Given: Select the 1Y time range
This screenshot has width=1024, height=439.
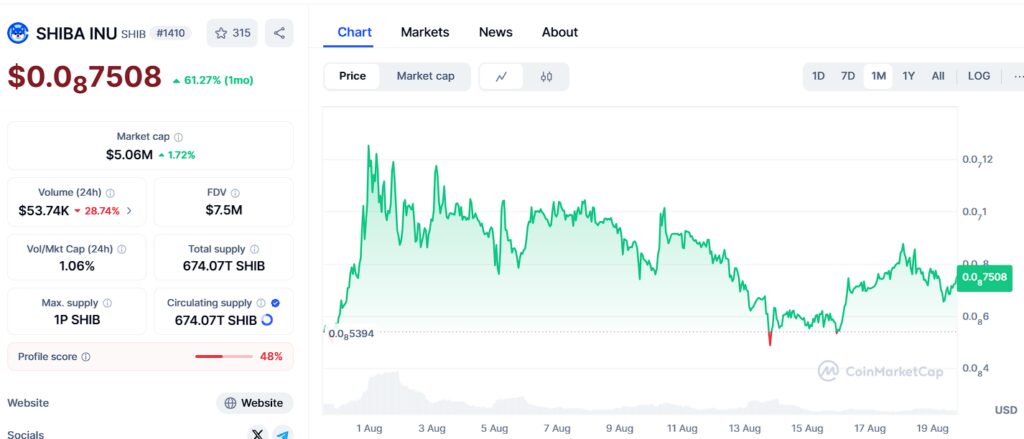Looking at the screenshot, I should click(908, 76).
